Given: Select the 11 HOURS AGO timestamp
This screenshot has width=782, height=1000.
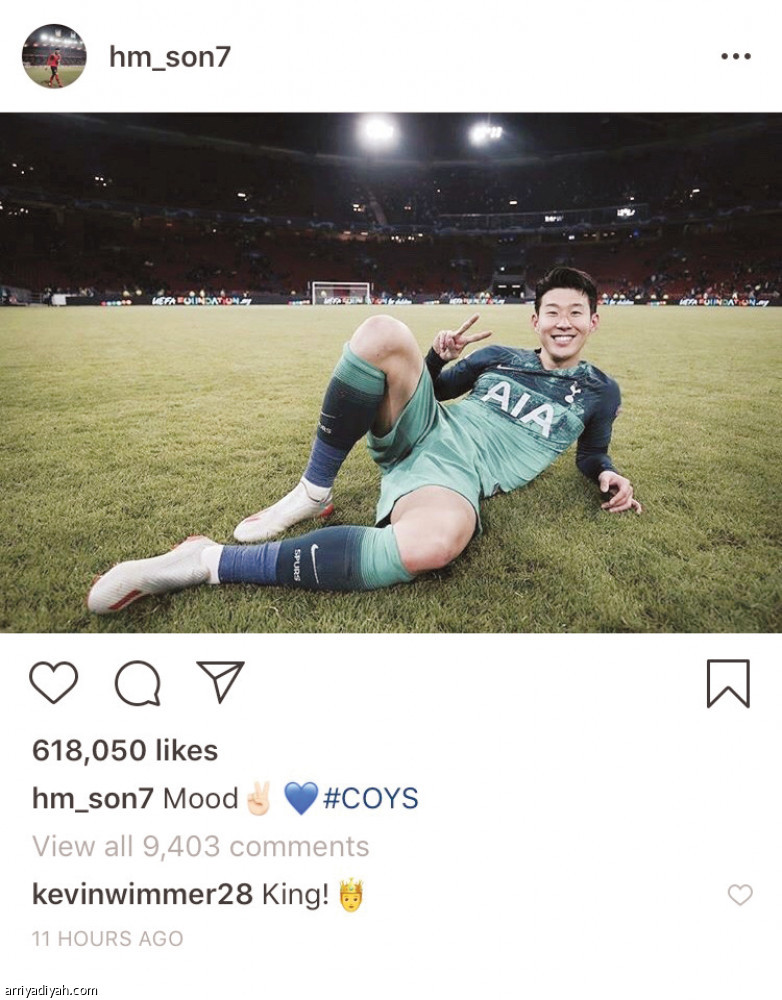Looking at the screenshot, I should tap(108, 939).
